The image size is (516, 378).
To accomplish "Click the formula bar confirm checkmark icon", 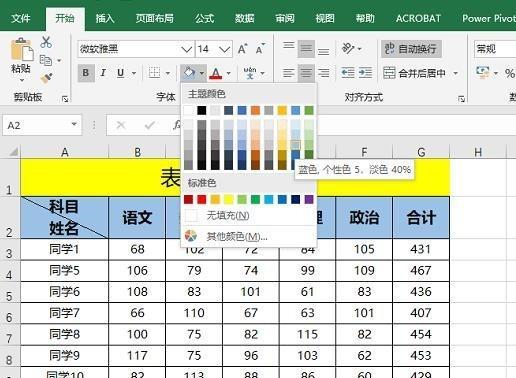I will point(150,125).
